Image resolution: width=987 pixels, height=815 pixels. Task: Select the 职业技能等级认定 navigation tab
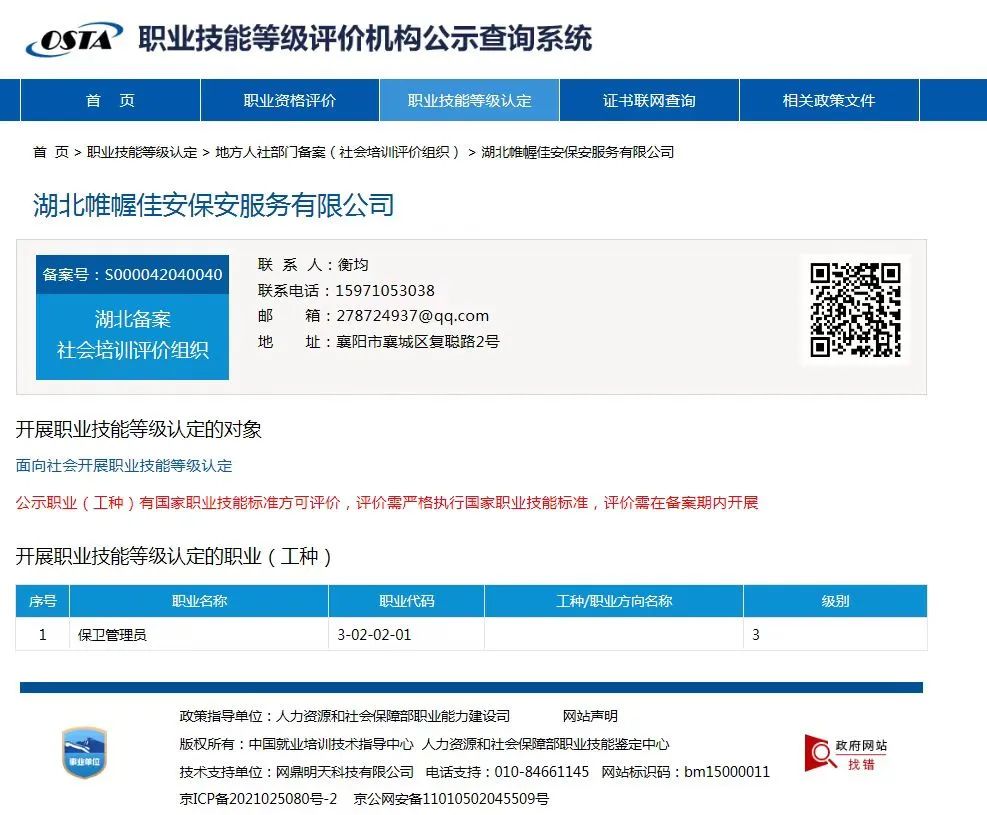(469, 100)
